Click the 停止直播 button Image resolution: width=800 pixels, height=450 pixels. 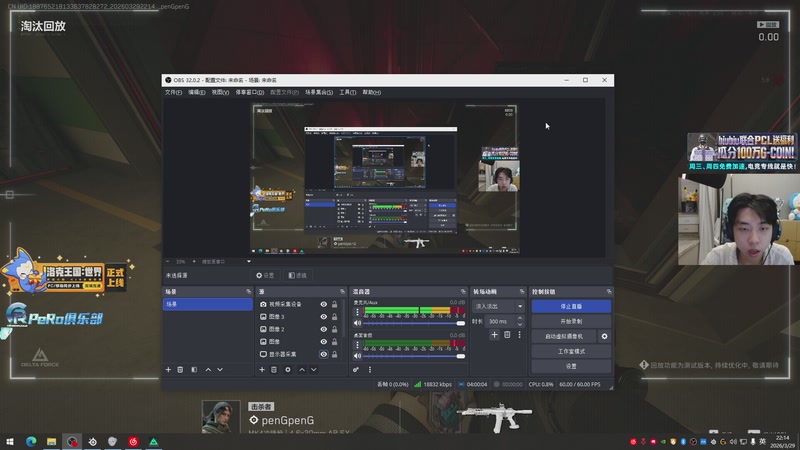[x=571, y=306]
